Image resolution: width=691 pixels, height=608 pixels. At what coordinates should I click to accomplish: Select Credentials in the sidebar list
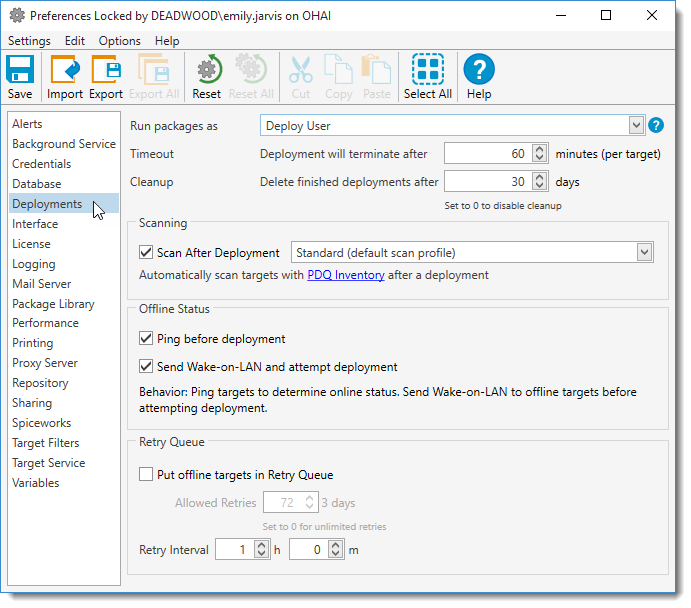tap(41, 164)
